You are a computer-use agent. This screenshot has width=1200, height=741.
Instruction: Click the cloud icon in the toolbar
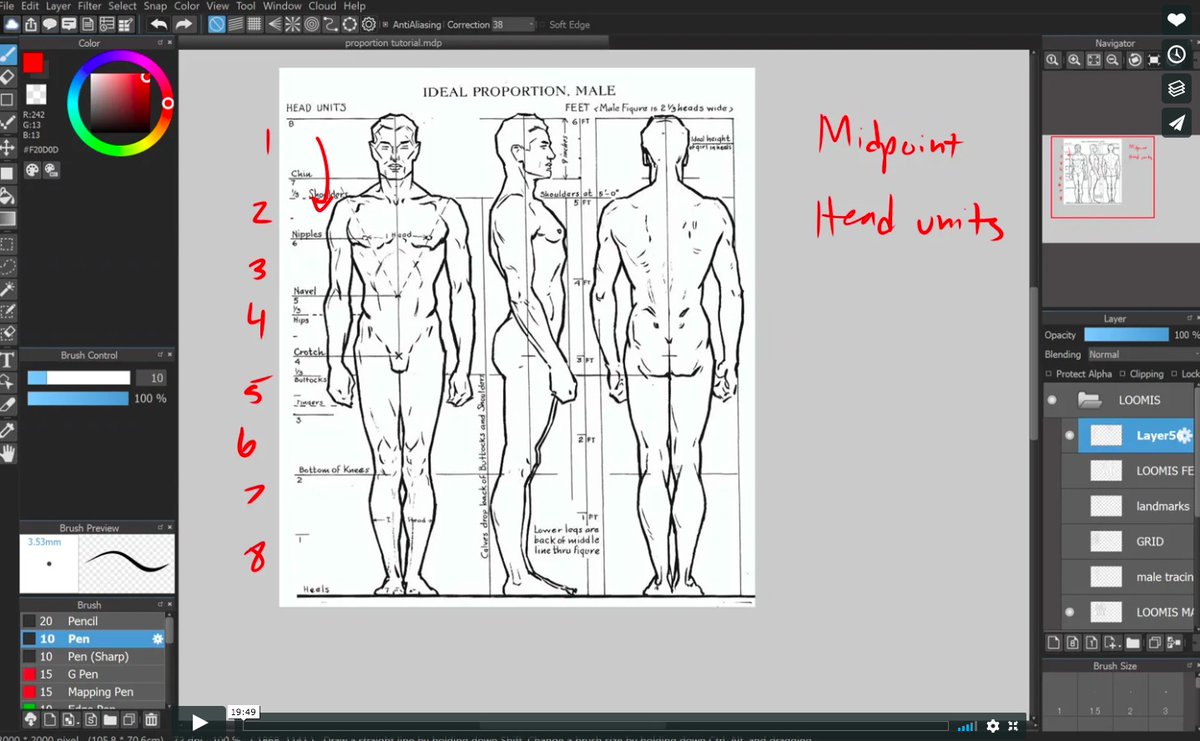click(x=10, y=24)
